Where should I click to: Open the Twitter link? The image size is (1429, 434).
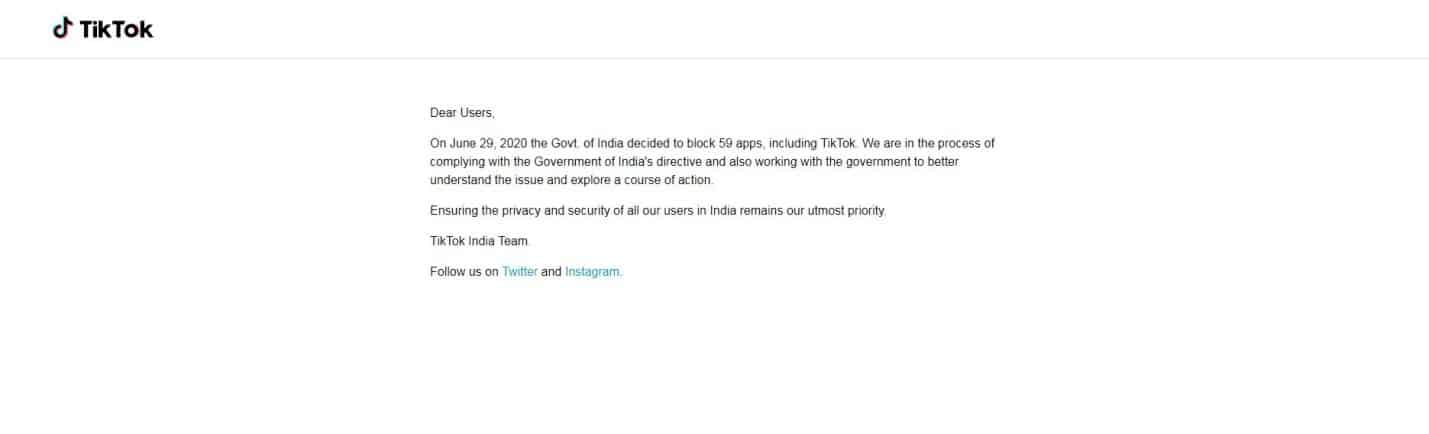520,271
